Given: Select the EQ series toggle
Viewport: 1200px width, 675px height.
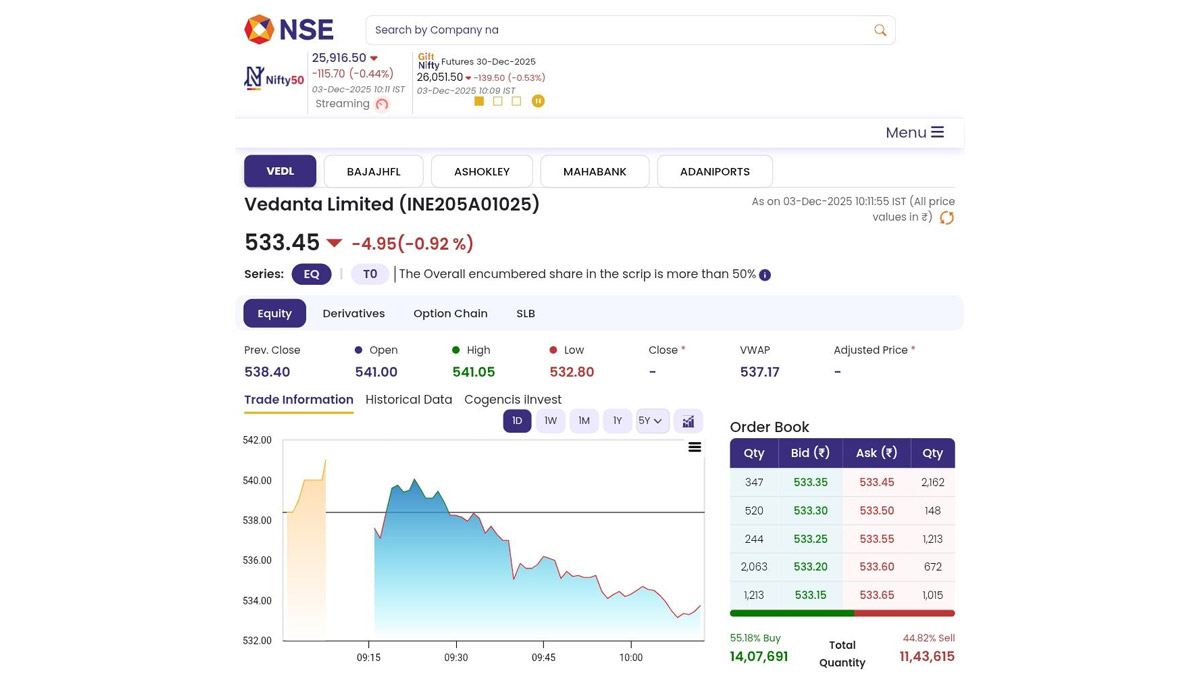Looking at the screenshot, I should coord(311,274).
